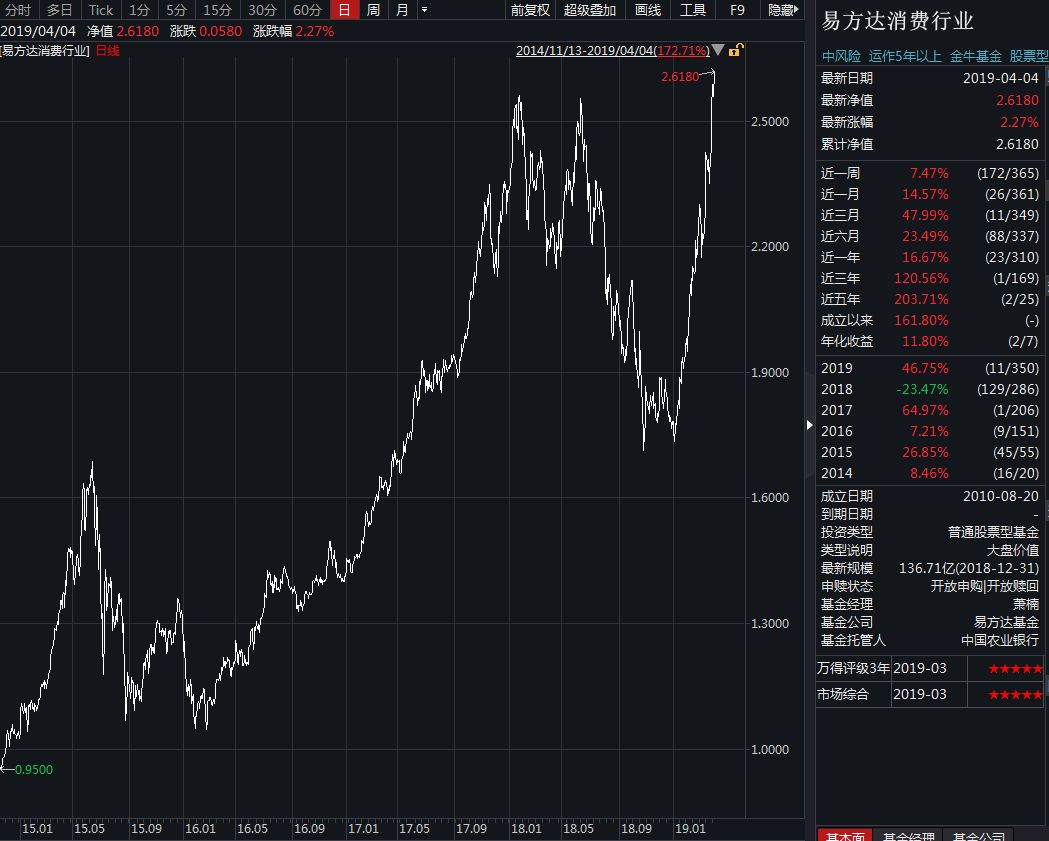Select the 15分 period

(217, 10)
